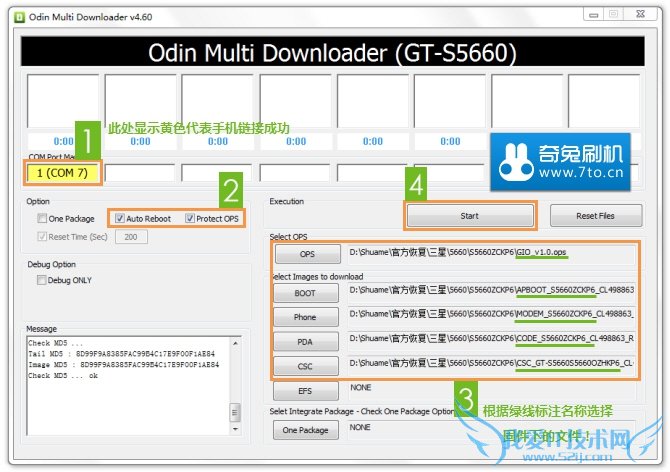Click the BOOT image select button
The height and width of the screenshot is (472, 670).
coord(306,293)
